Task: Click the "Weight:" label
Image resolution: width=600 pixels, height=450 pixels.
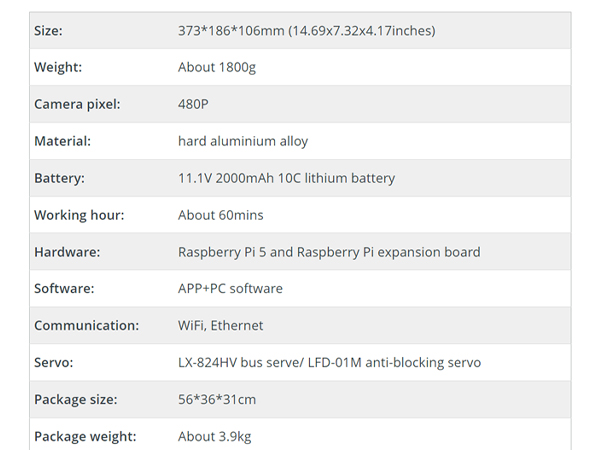Action: (x=57, y=68)
